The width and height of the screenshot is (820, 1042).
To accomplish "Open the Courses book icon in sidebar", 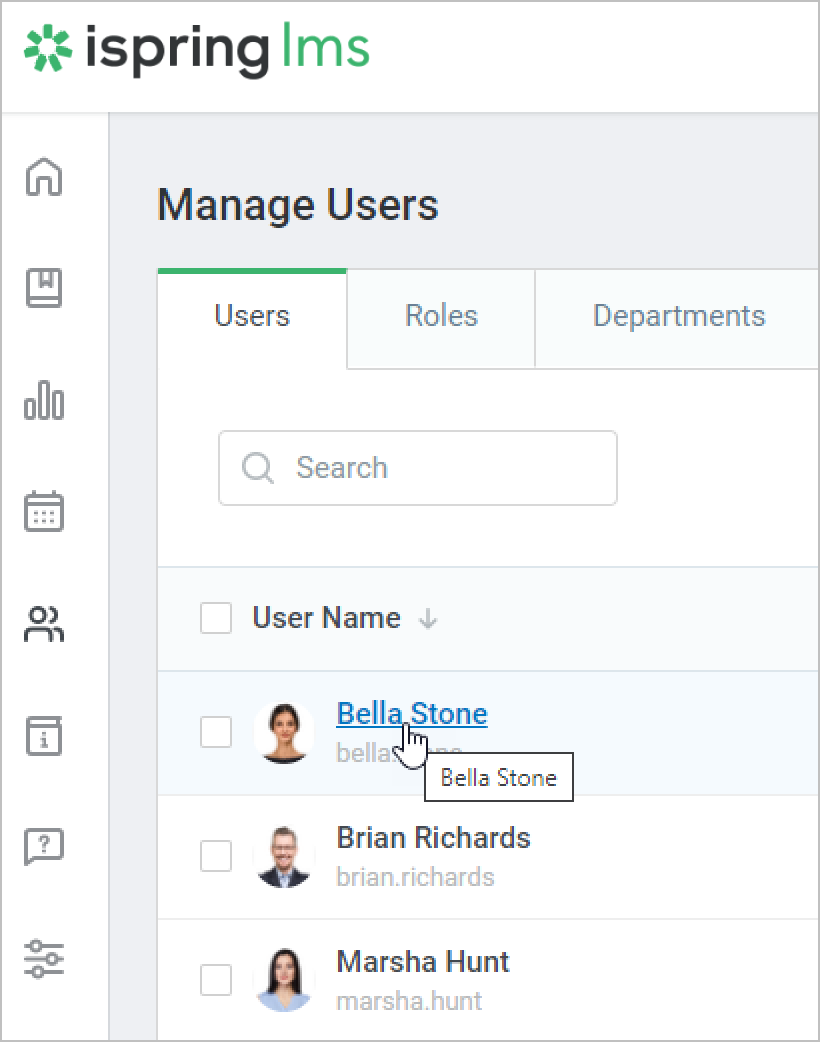I will (44, 289).
